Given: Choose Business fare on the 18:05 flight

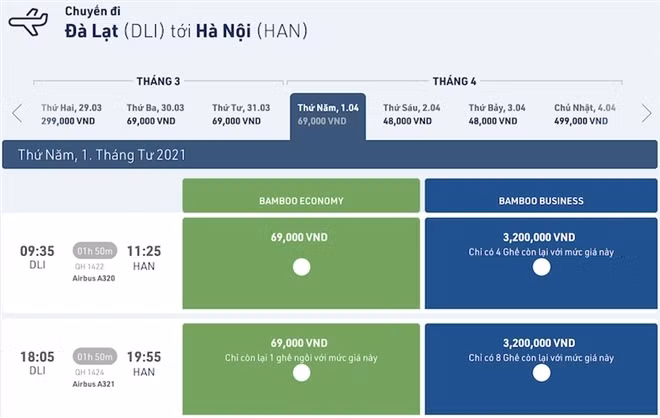Looking at the screenshot, I should click(x=541, y=373).
